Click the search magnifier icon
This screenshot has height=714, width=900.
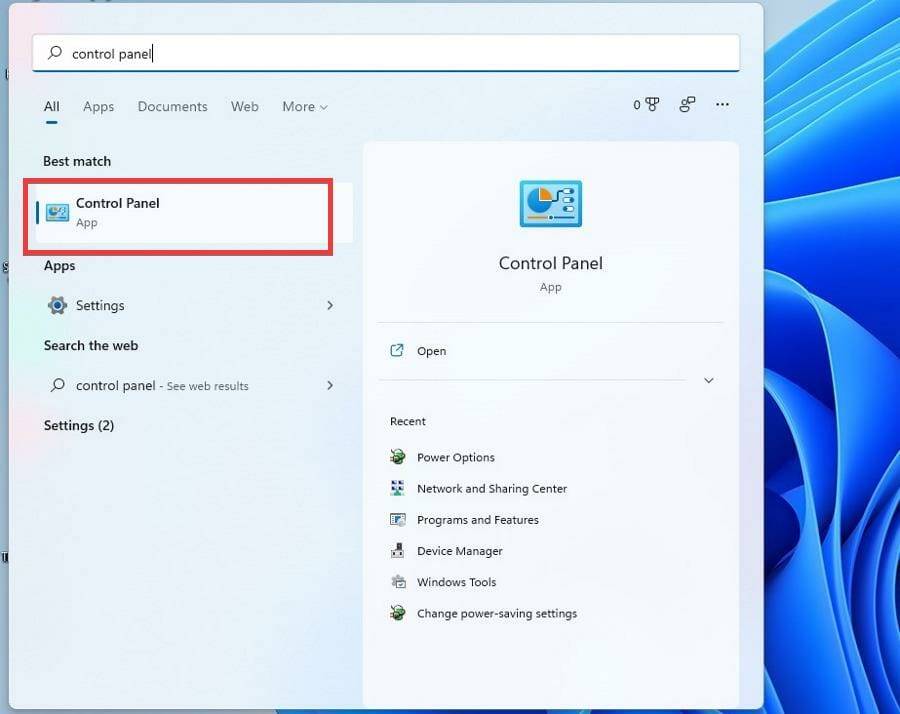[53, 53]
